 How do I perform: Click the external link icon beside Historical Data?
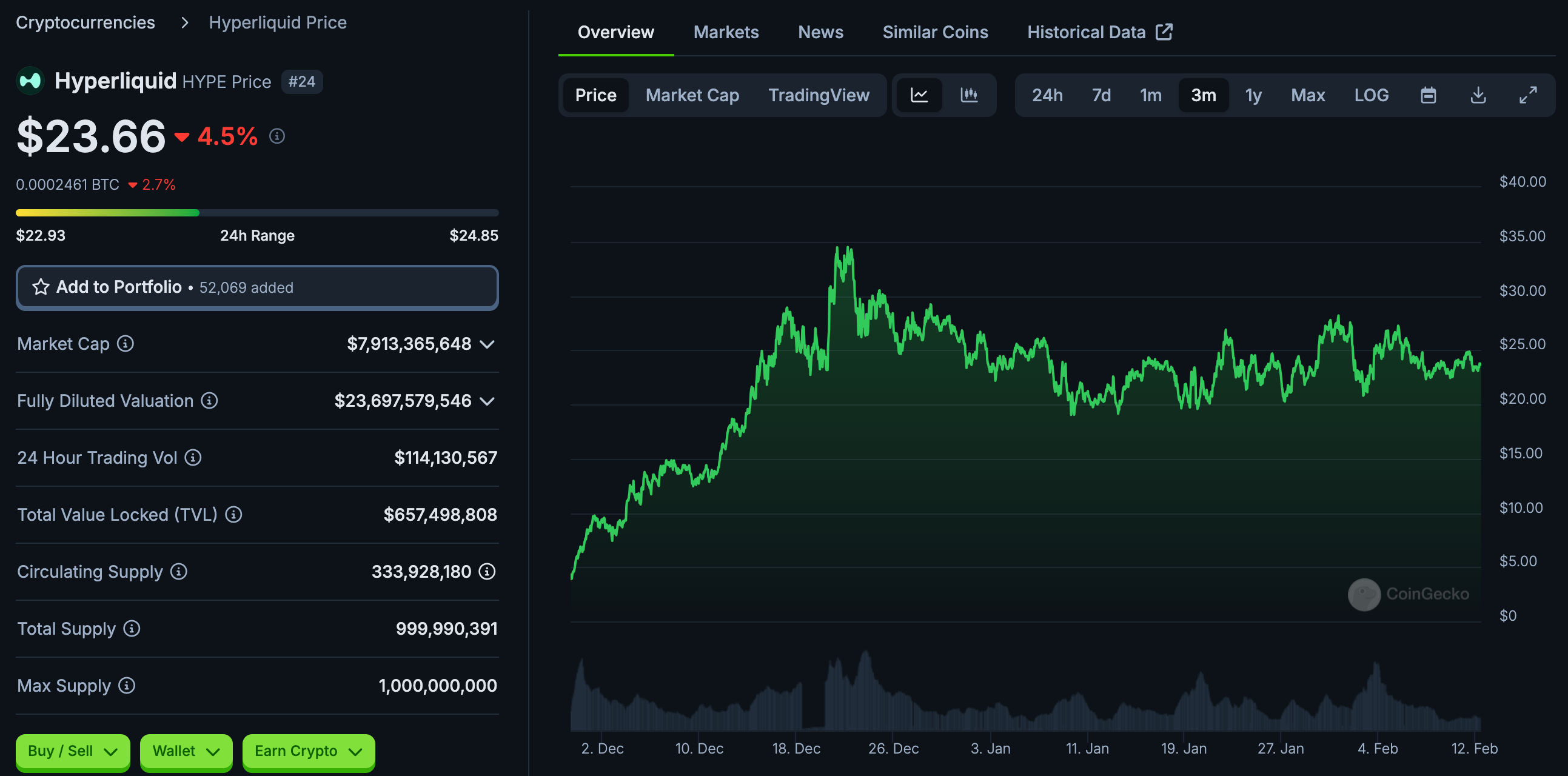(1164, 32)
